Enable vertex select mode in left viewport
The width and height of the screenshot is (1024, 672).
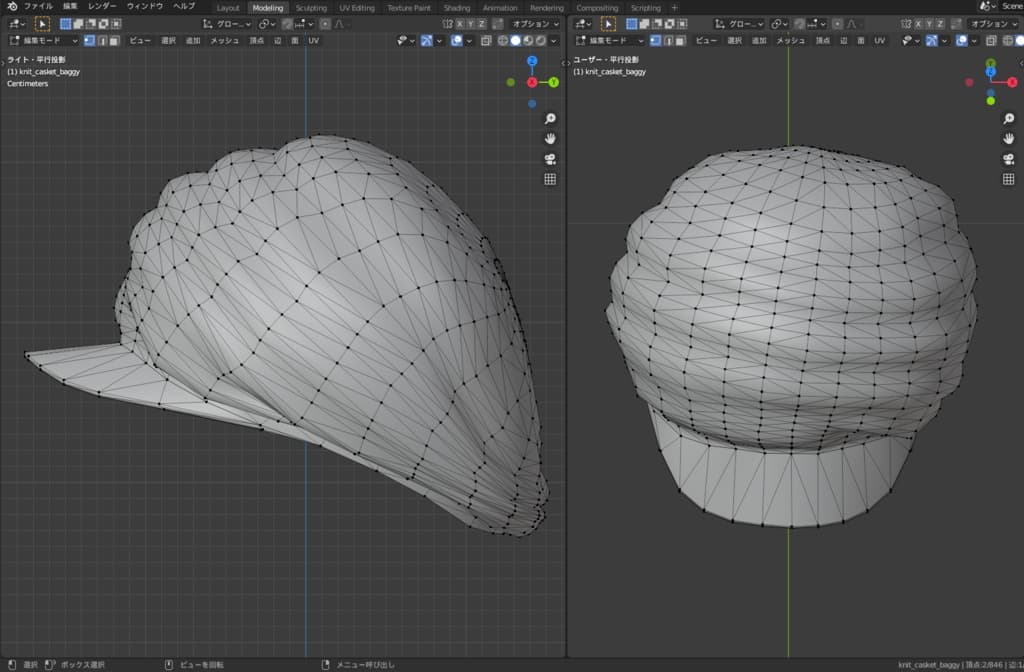point(90,40)
